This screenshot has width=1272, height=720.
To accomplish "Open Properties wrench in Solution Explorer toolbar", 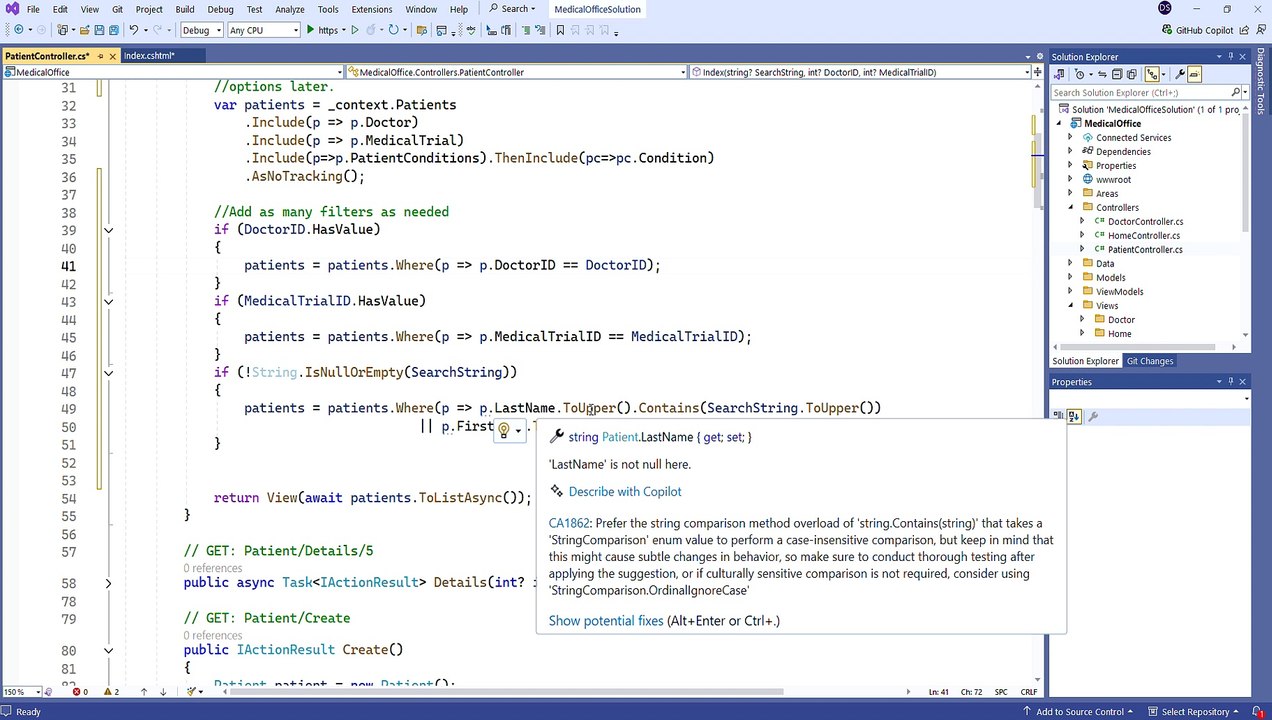I will 1180,74.
